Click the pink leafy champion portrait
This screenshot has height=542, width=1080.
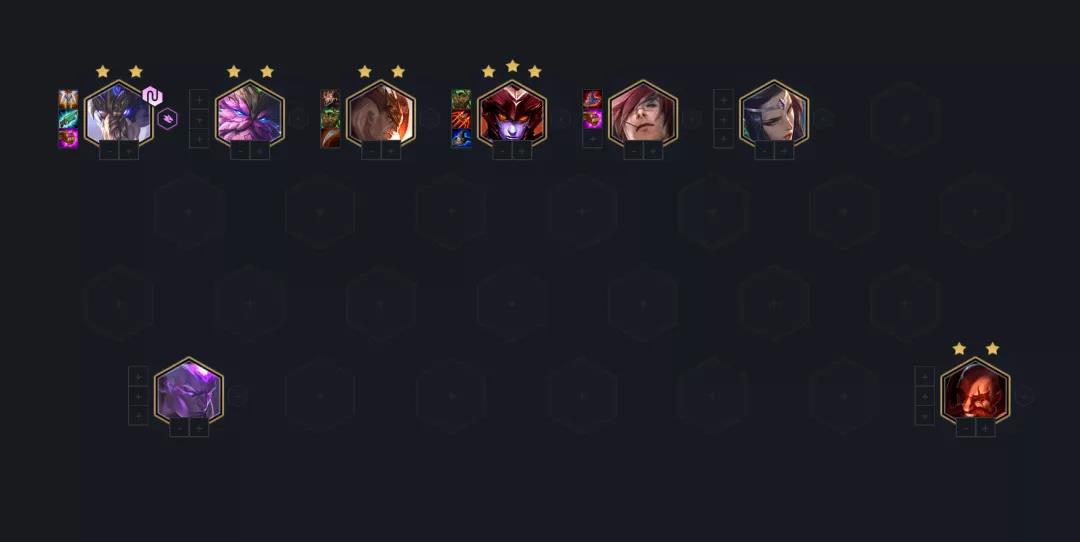click(x=249, y=114)
